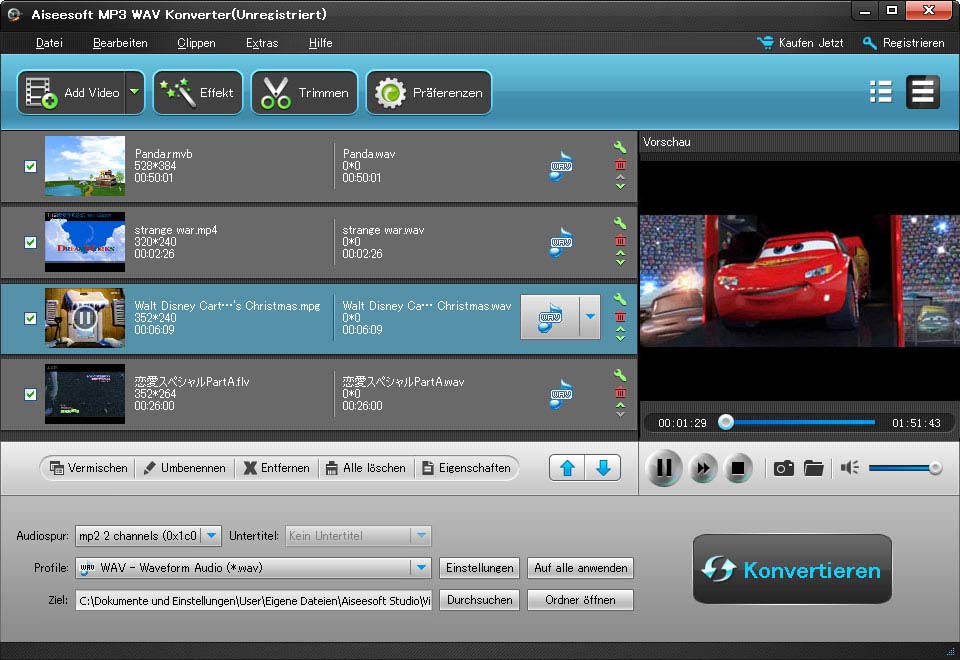Click the Umbenennen button

pyautogui.click(x=184, y=468)
